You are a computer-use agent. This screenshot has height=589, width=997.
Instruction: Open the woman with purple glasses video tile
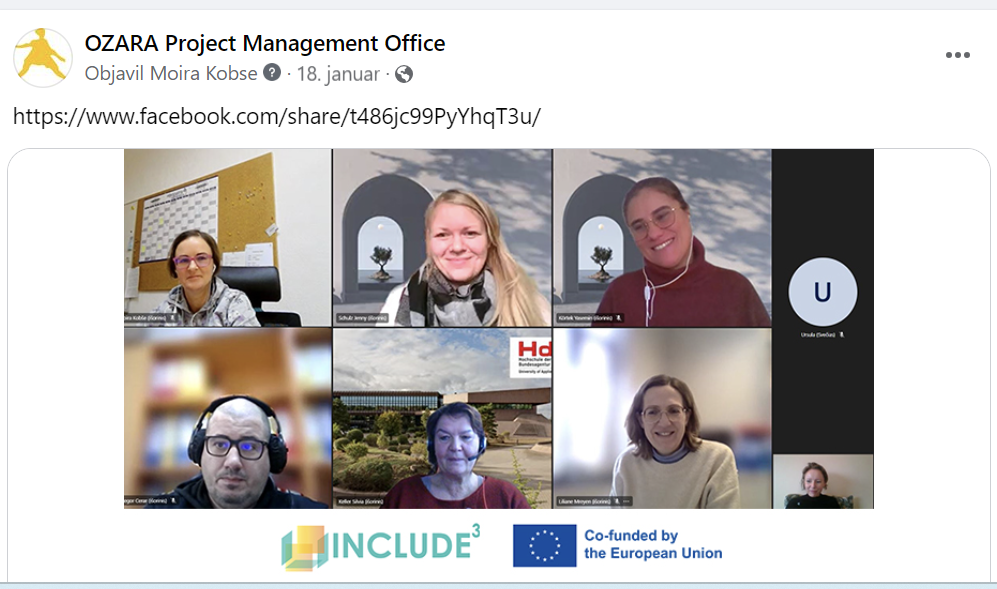(228, 238)
